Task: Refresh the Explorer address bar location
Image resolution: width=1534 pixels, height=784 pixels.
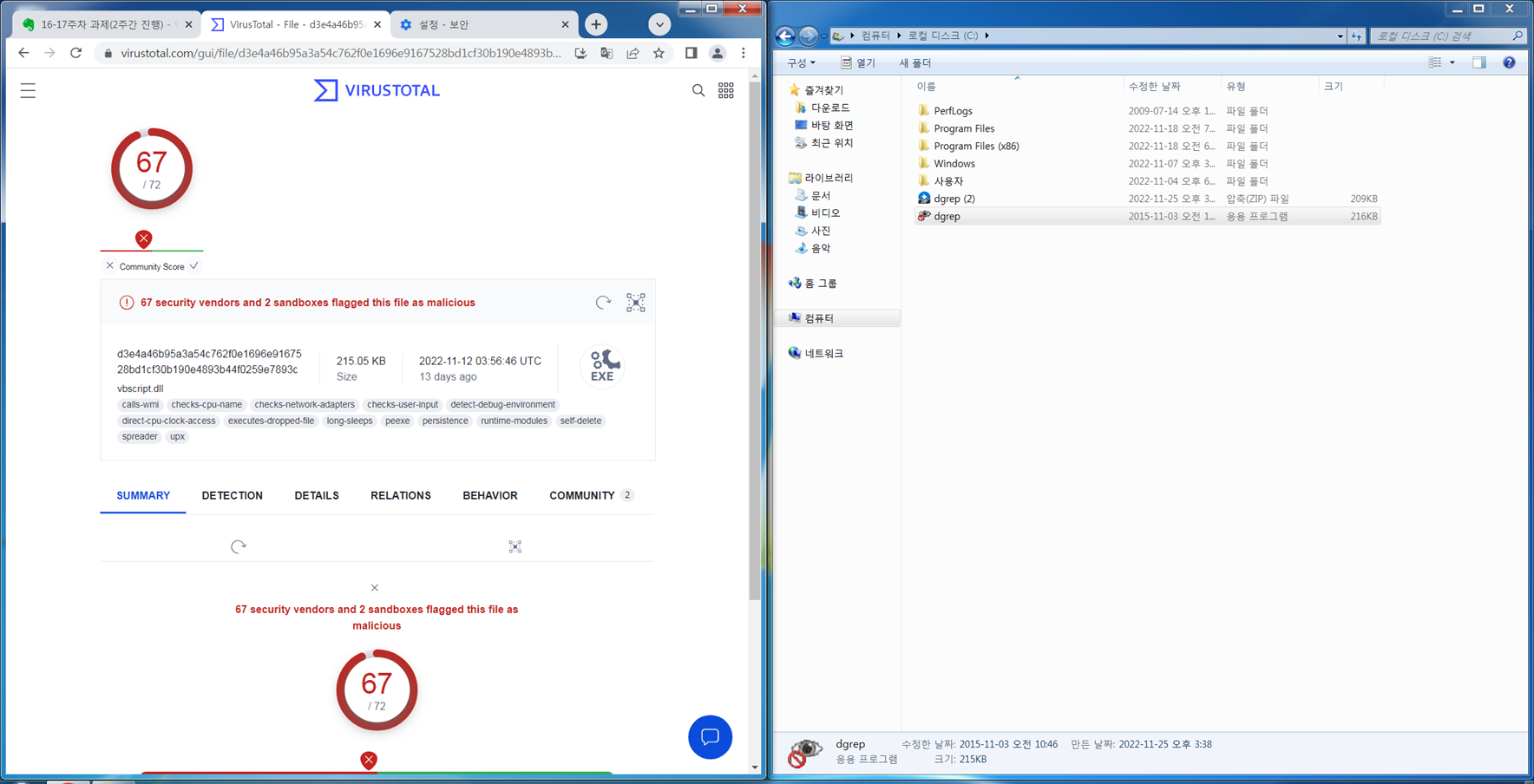Action: click(x=1356, y=36)
